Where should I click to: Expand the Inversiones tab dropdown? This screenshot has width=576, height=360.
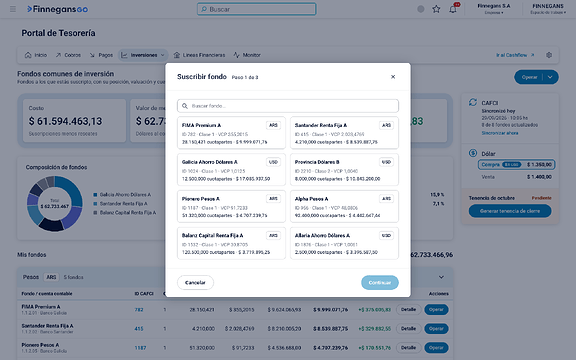[162, 55]
